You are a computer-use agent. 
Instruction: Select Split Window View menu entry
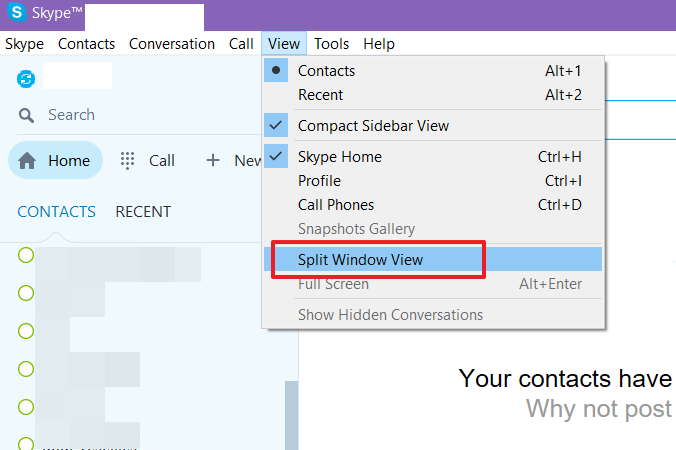[433, 259]
